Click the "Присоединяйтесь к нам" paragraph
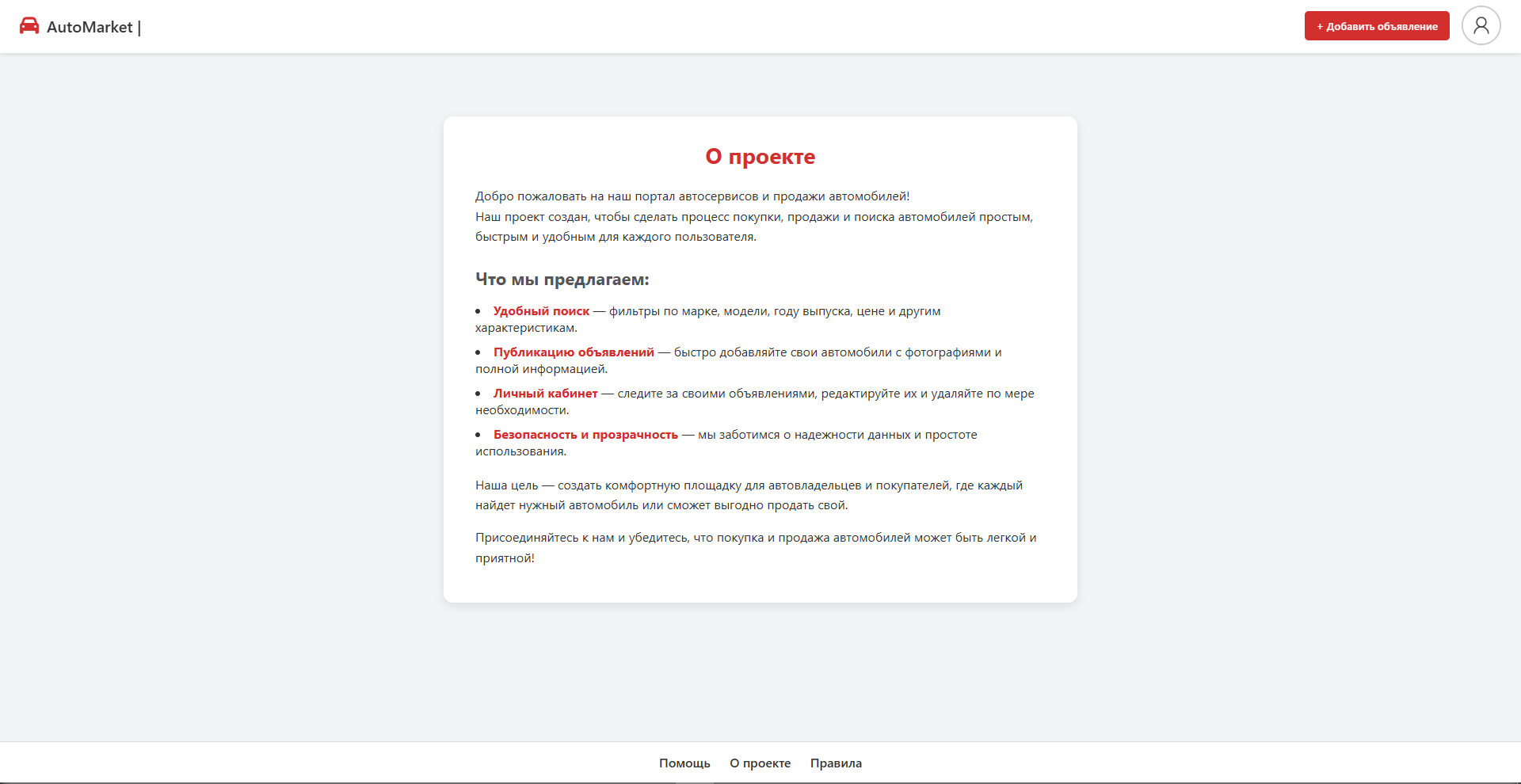1521x784 pixels. (x=755, y=539)
